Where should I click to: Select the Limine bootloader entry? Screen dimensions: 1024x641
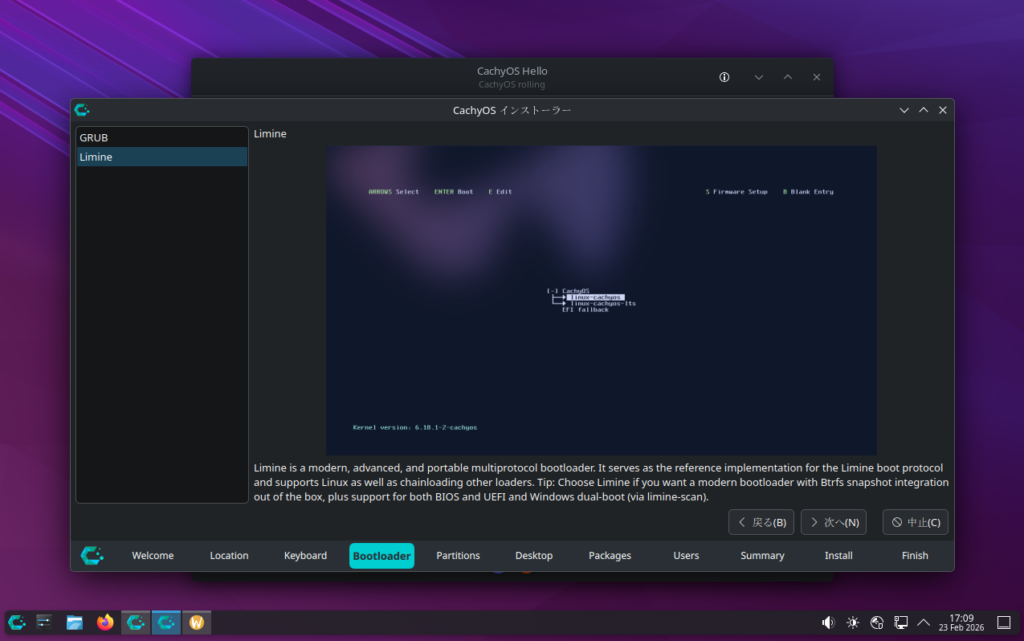coord(161,157)
